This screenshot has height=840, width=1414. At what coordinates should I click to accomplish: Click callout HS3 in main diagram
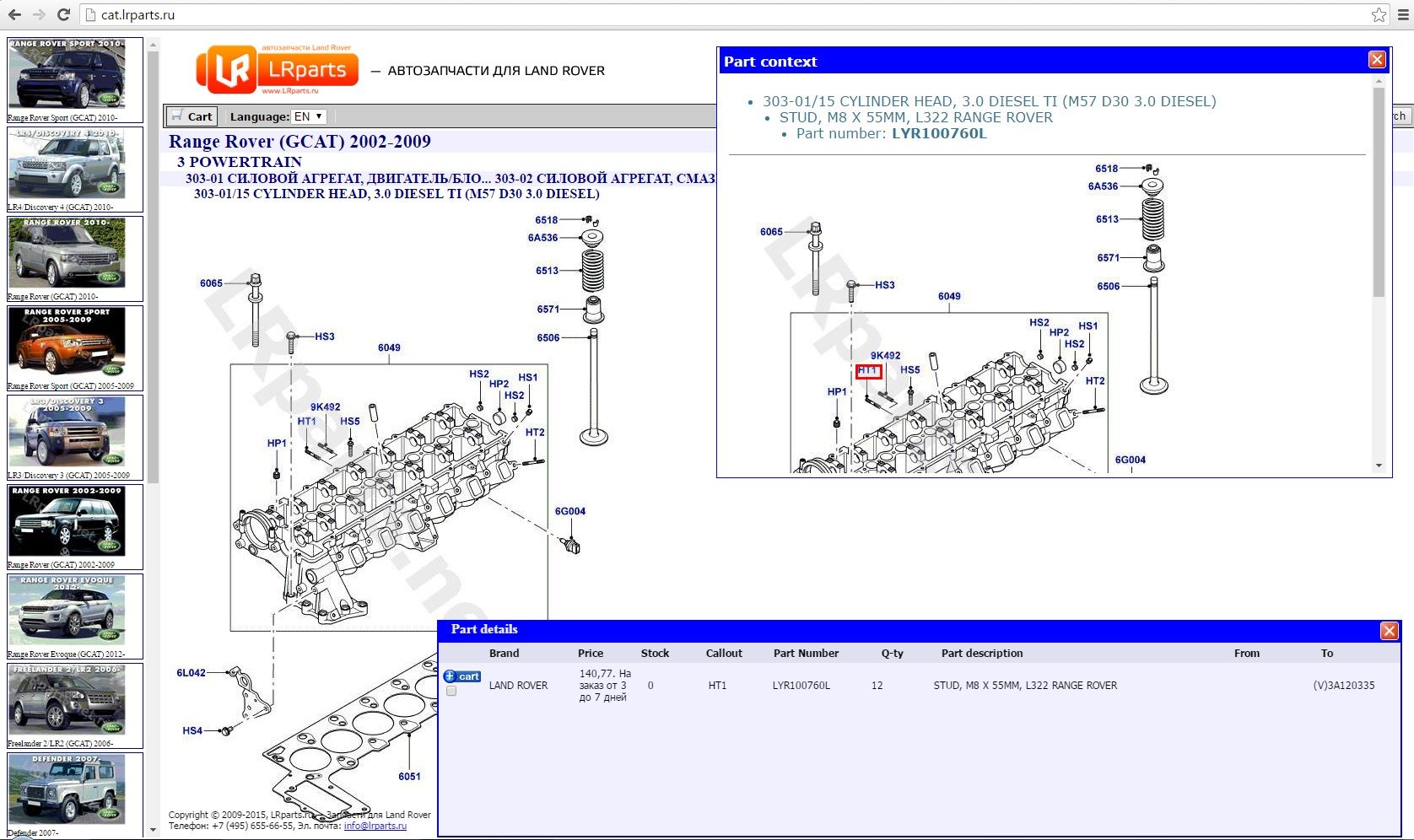pyautogui.click(x=325, y=337)
